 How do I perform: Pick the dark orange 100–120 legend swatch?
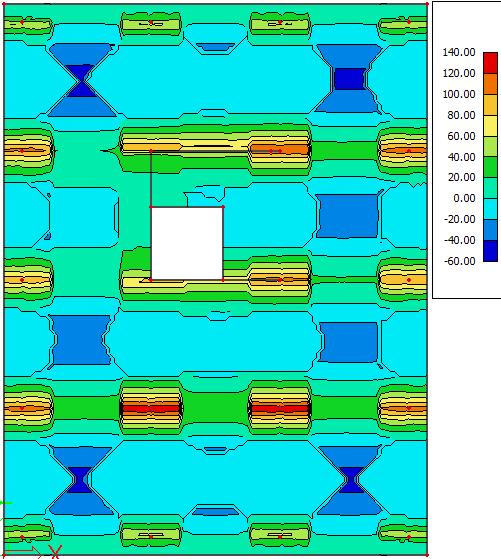(490, 84)
